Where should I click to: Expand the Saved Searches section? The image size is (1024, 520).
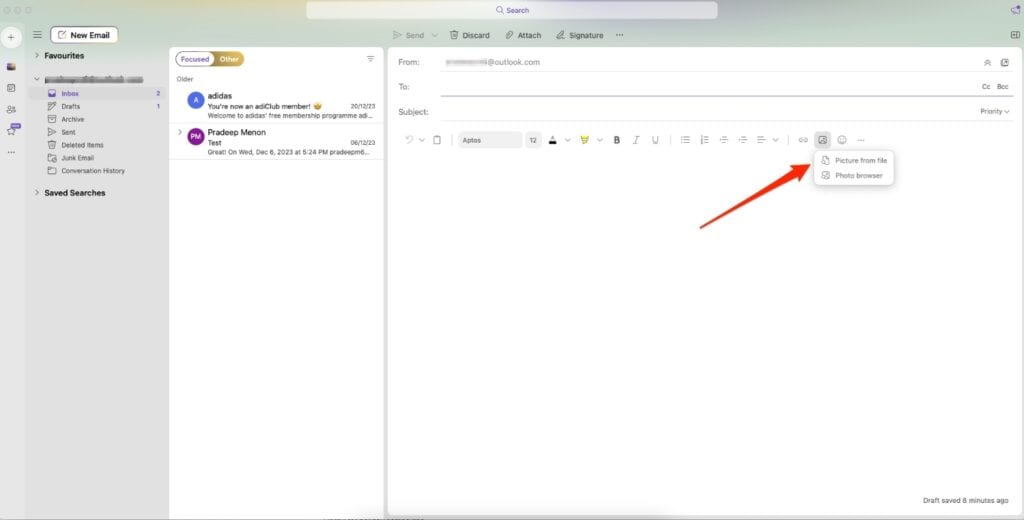tap(37, 193)
